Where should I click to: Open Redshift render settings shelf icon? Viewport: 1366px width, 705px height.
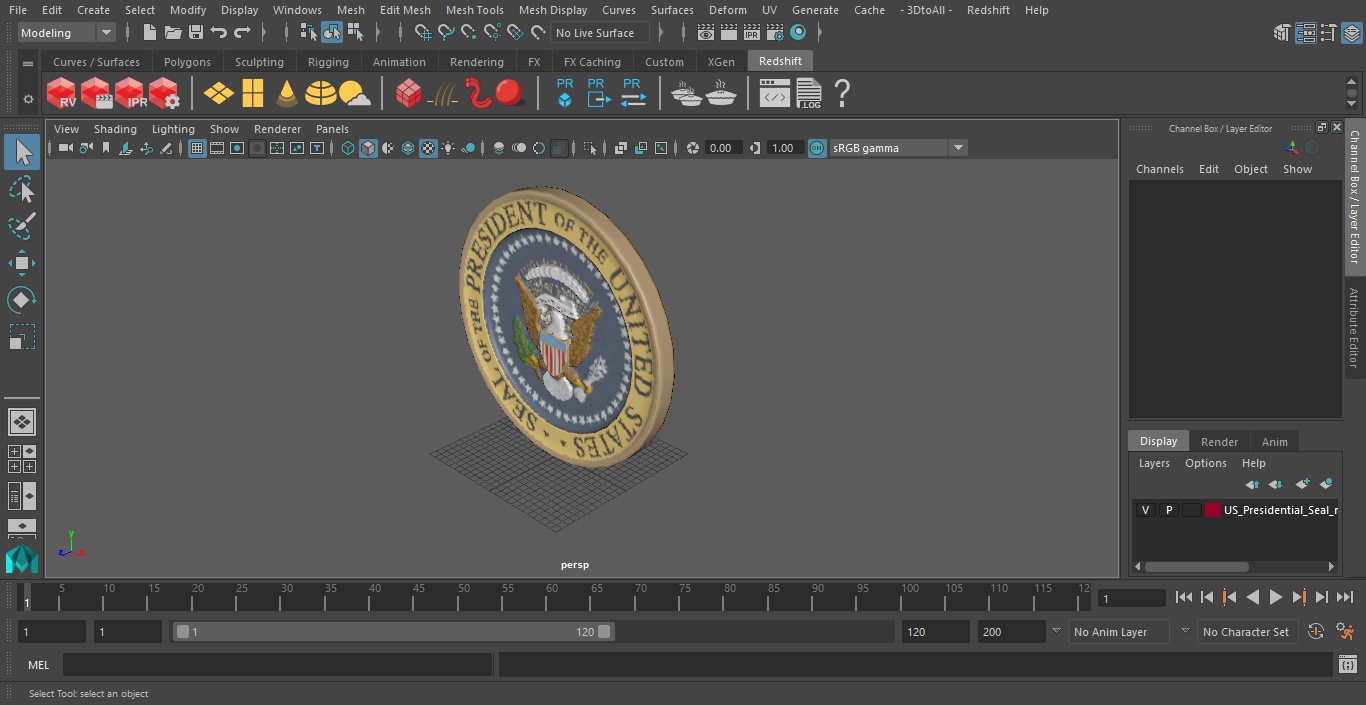(164, 94)
